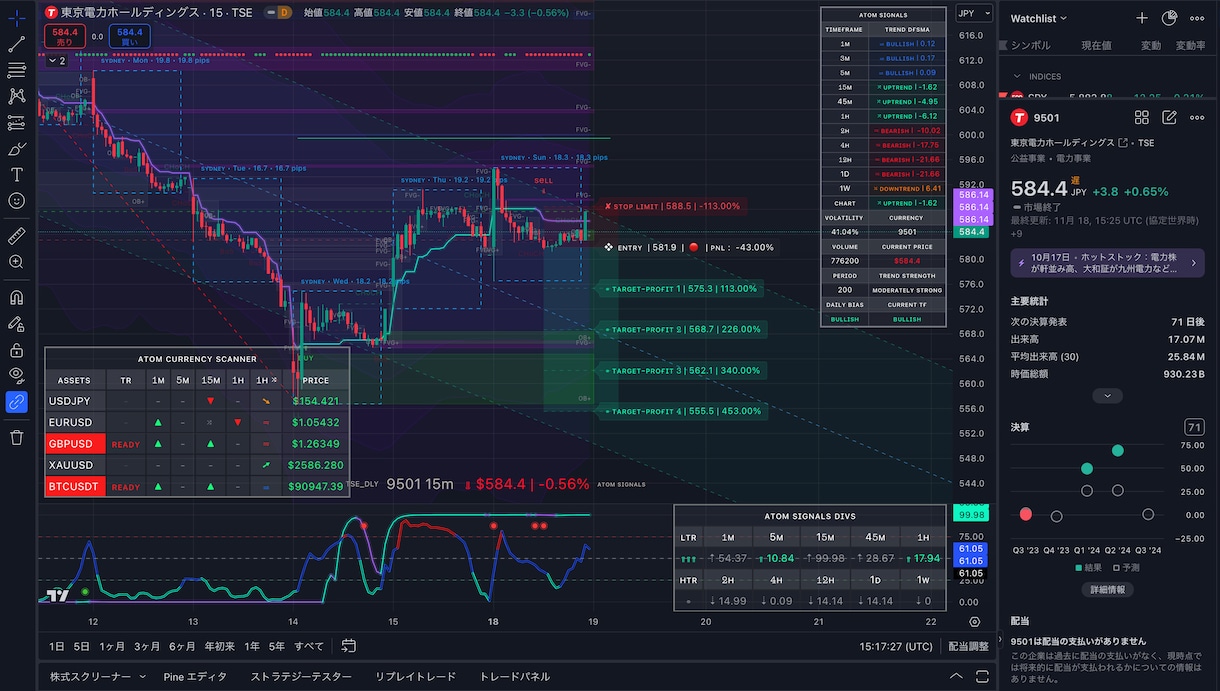The width and height of the screenshot is (1220, 691).
Task: Select the 1ヶ月 time range
Action: pos(113,646)
